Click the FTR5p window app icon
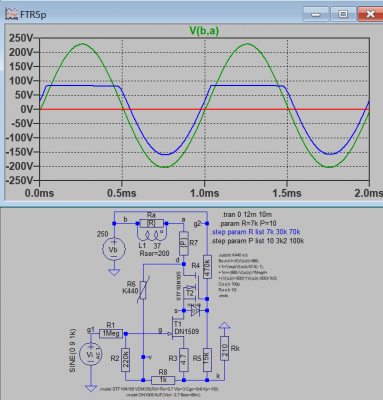This screenshot has height=400, width=383. coord(11,14)
